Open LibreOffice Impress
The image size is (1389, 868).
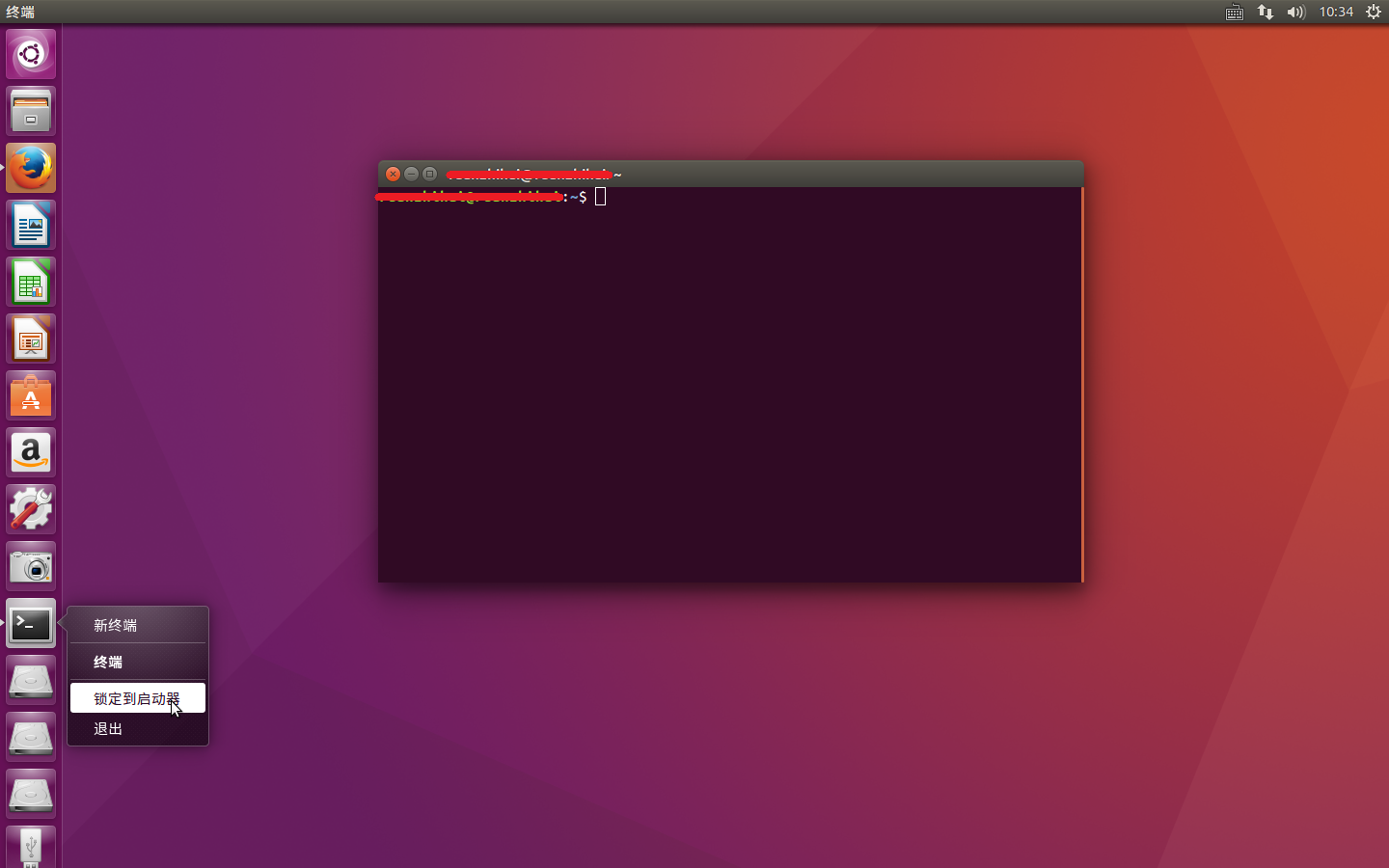[30, 338]
